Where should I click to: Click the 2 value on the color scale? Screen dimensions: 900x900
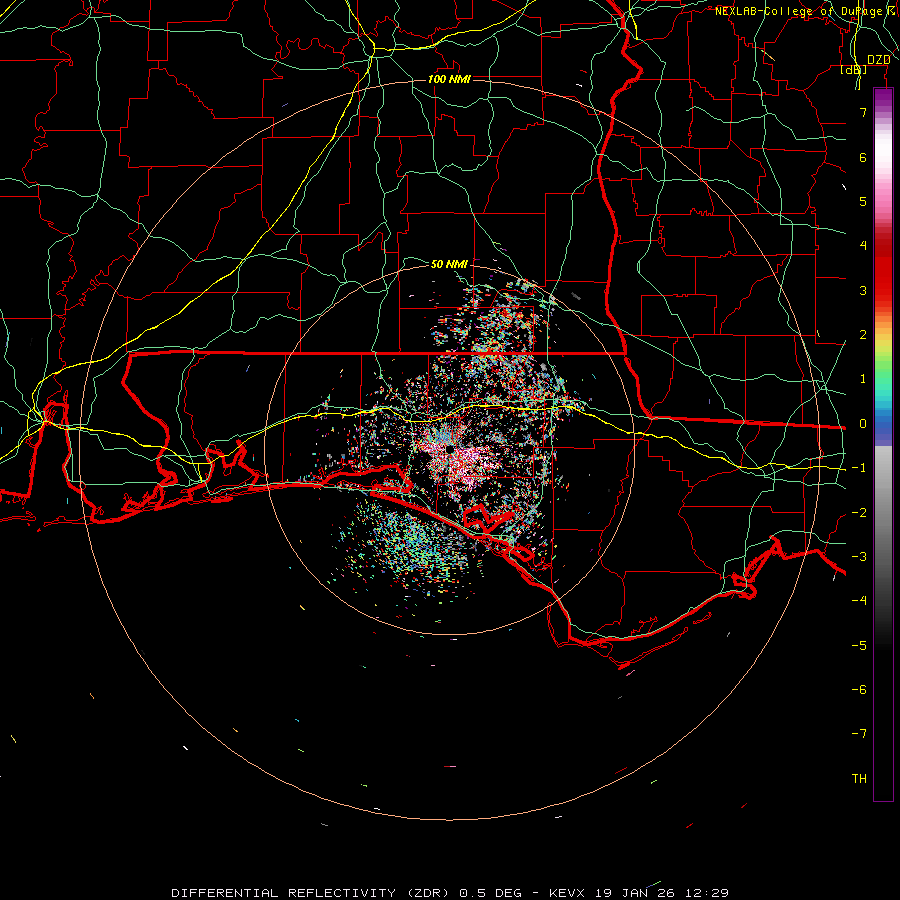tap(863, 335)
